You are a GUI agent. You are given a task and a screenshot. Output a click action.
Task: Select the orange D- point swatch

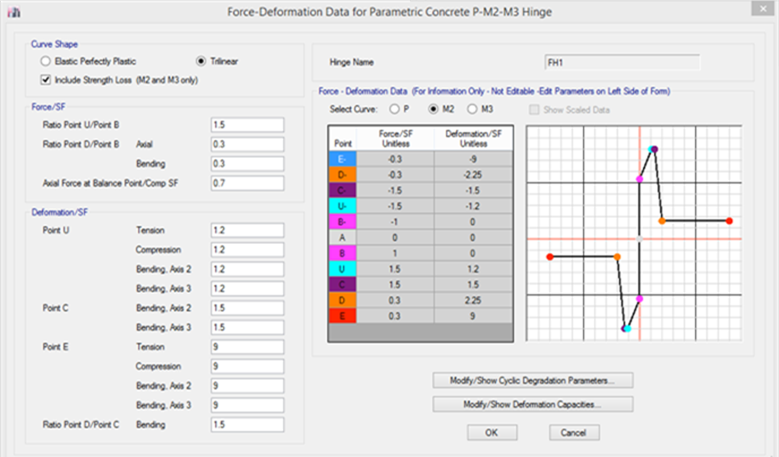click(342, 175)
